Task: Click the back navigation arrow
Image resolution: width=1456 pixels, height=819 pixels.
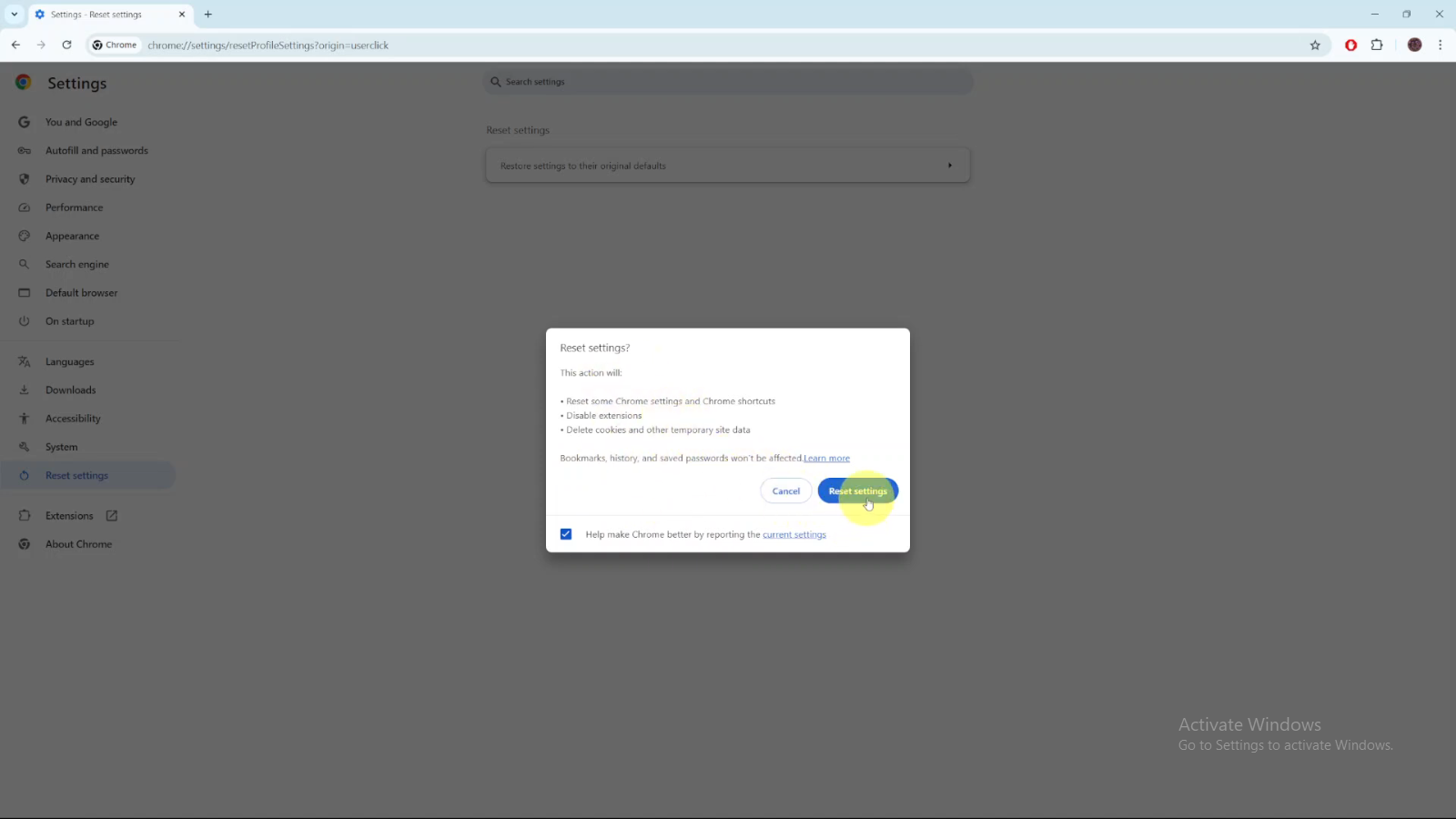Action: pyautogui.click(x=15, y=45)
